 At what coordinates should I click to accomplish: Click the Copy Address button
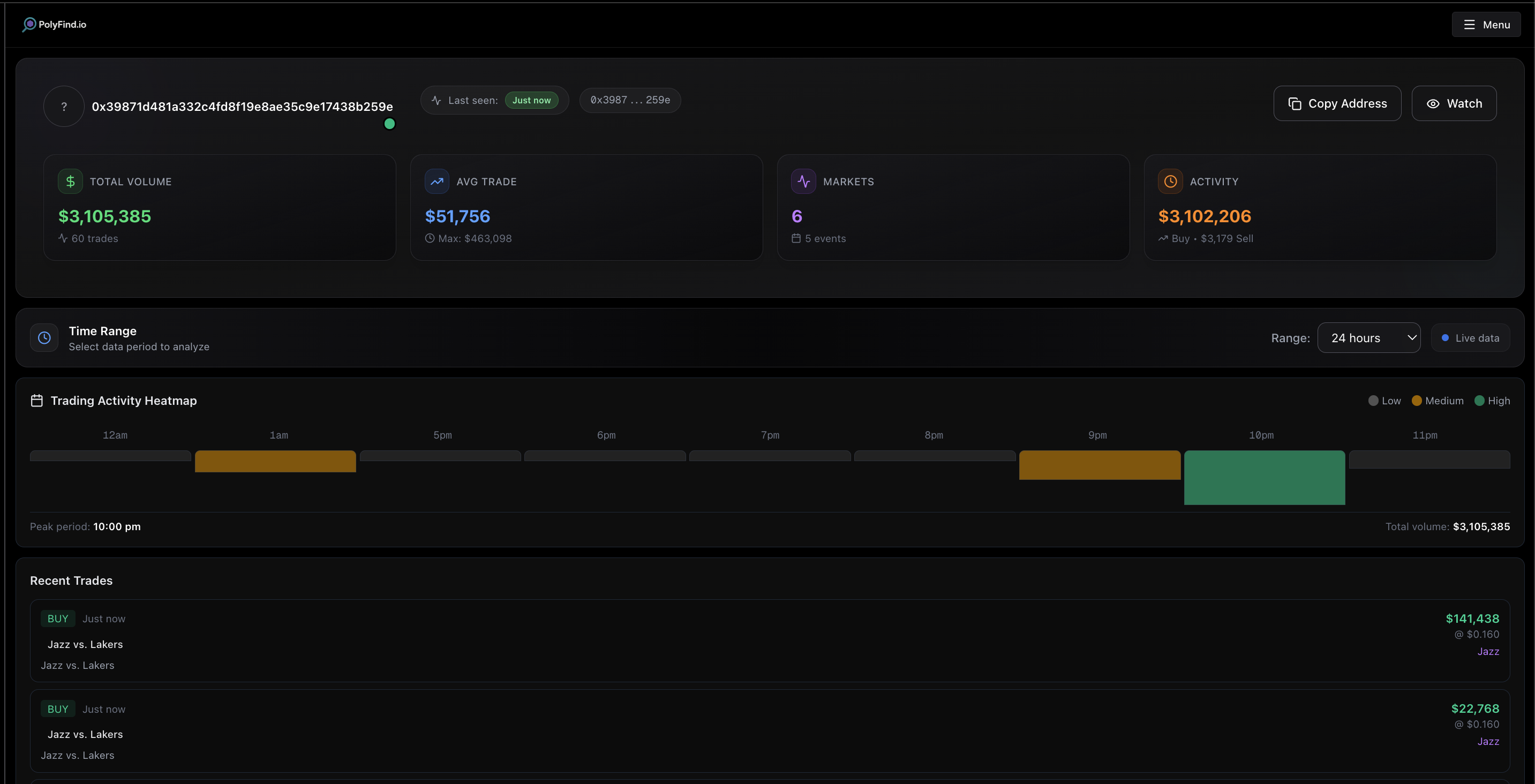click(1337, 103)
